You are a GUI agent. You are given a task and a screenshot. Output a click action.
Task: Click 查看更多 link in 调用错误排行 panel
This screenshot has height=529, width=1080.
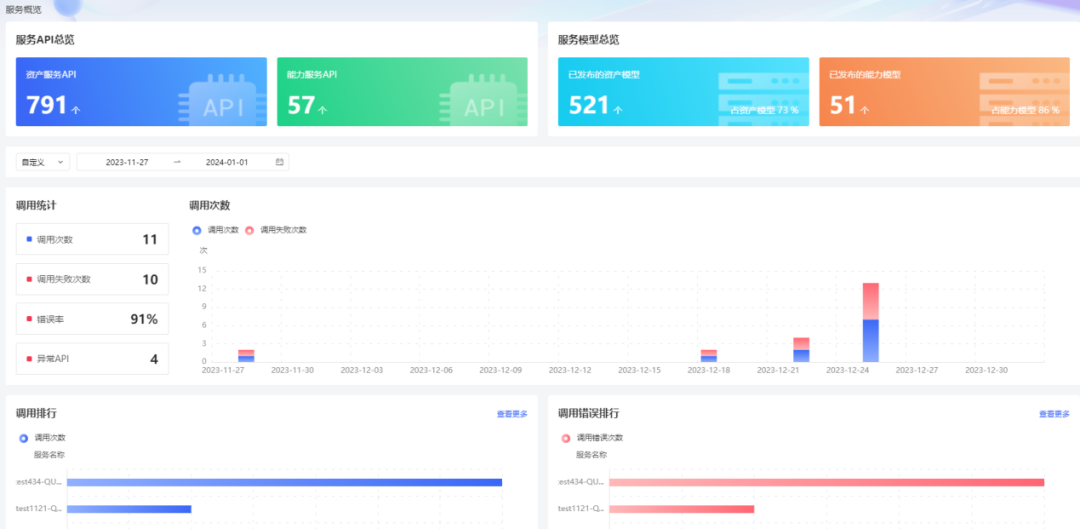click(x=1054, y=414)
